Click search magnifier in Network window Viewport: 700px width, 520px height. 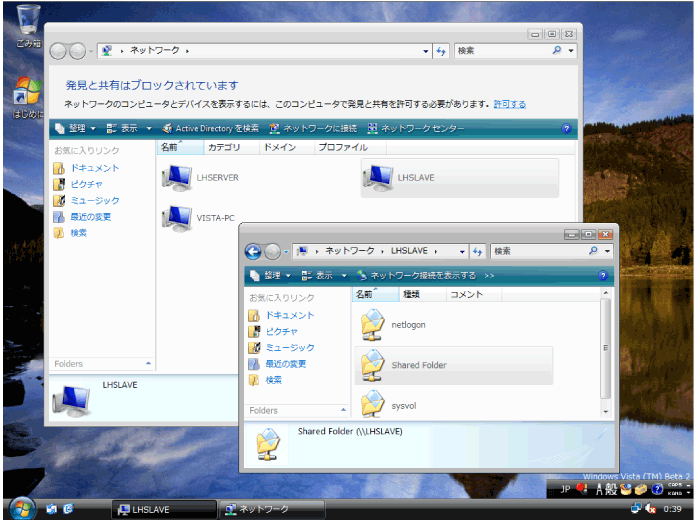click(557, 50)
